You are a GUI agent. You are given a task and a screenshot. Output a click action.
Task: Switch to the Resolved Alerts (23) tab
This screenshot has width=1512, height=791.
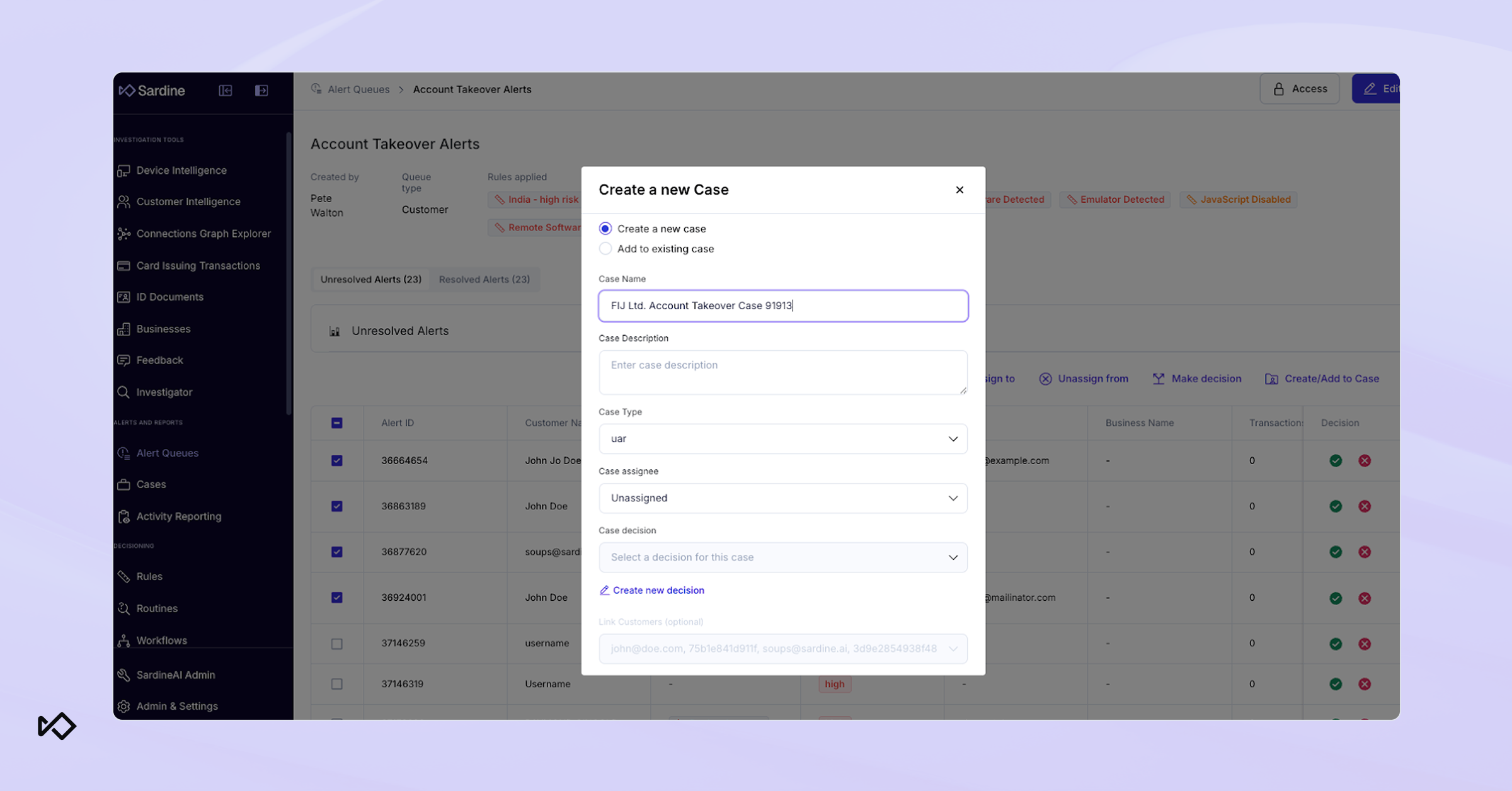(x=484, y=279)
